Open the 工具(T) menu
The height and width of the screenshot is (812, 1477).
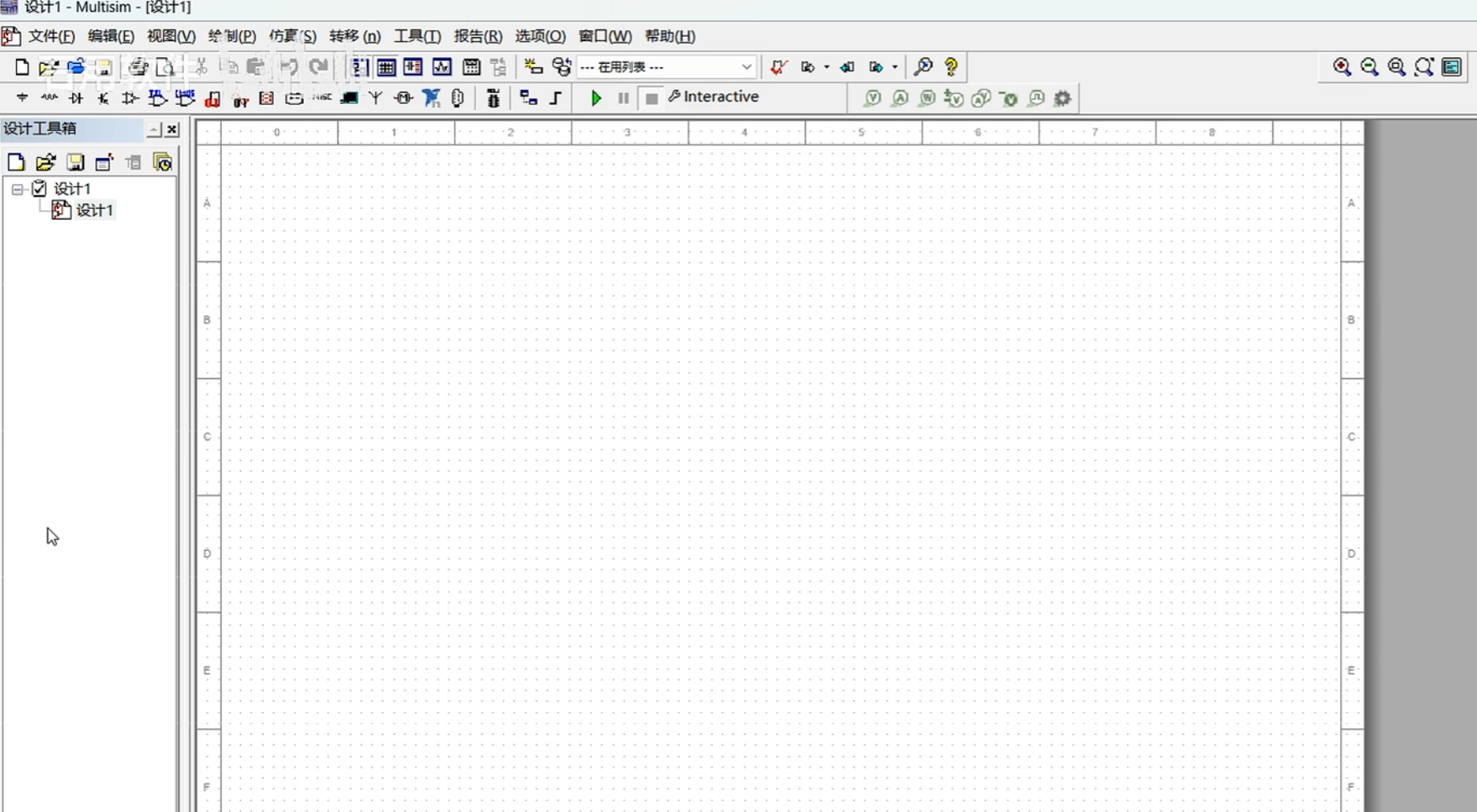coord(417,36)
